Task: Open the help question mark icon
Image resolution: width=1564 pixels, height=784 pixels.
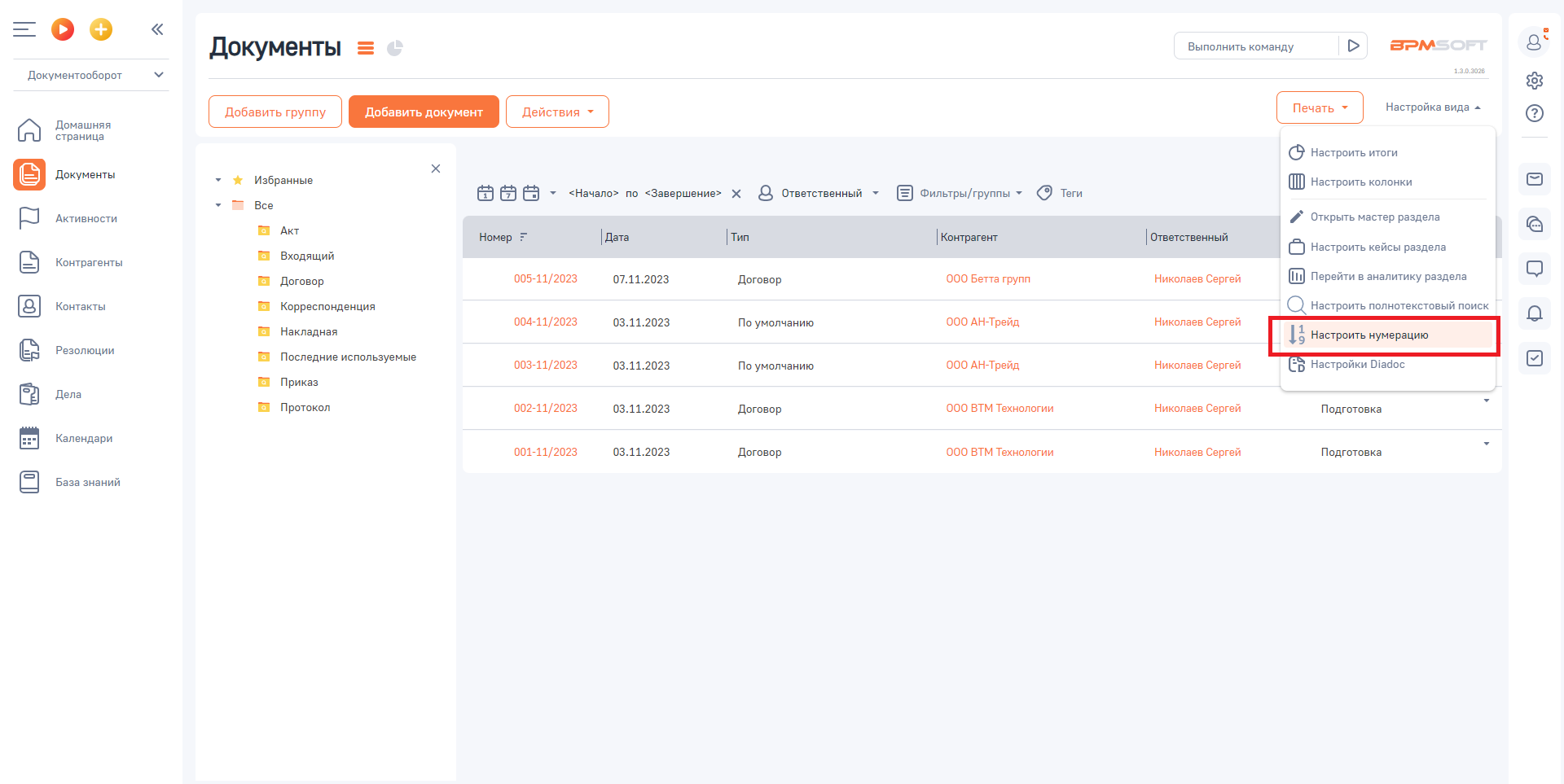Action: pyautogui.click(x=1535, y=113)
